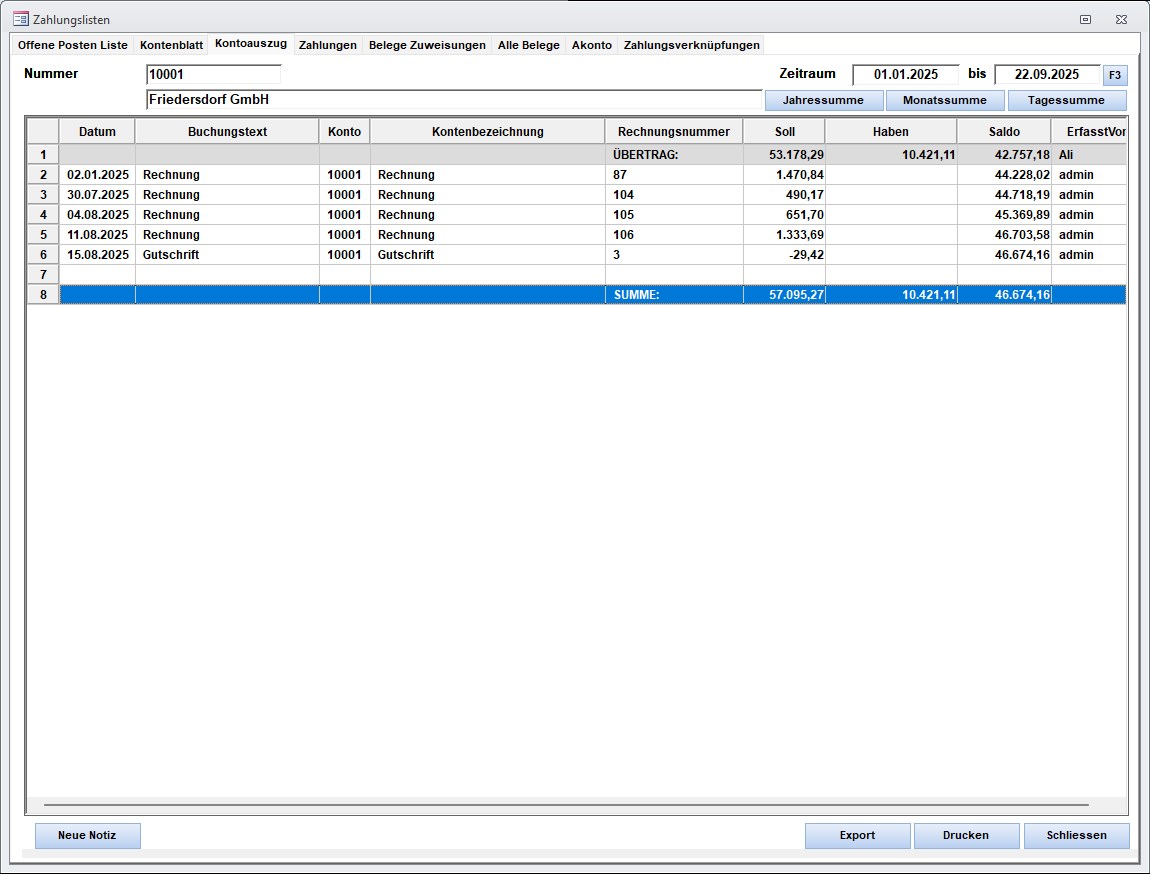The image size is (1150, 874).
Task: Open the Offene Posten Liste tab
Action: point(73,45)
